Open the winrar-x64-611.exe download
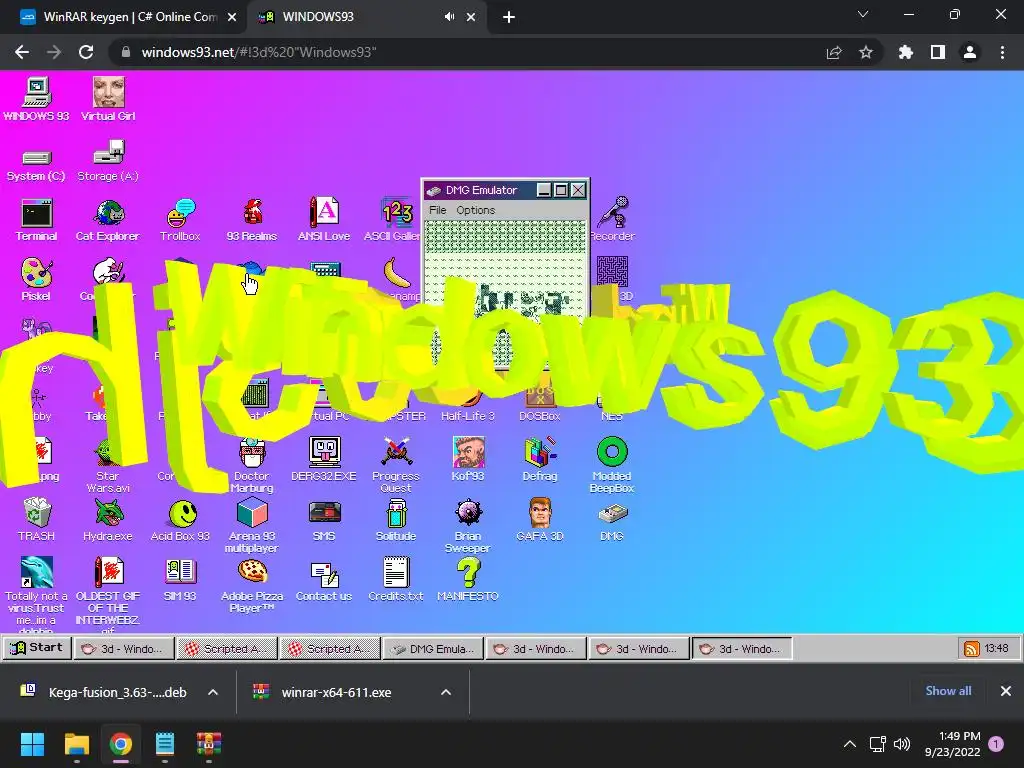 (336, 692)
